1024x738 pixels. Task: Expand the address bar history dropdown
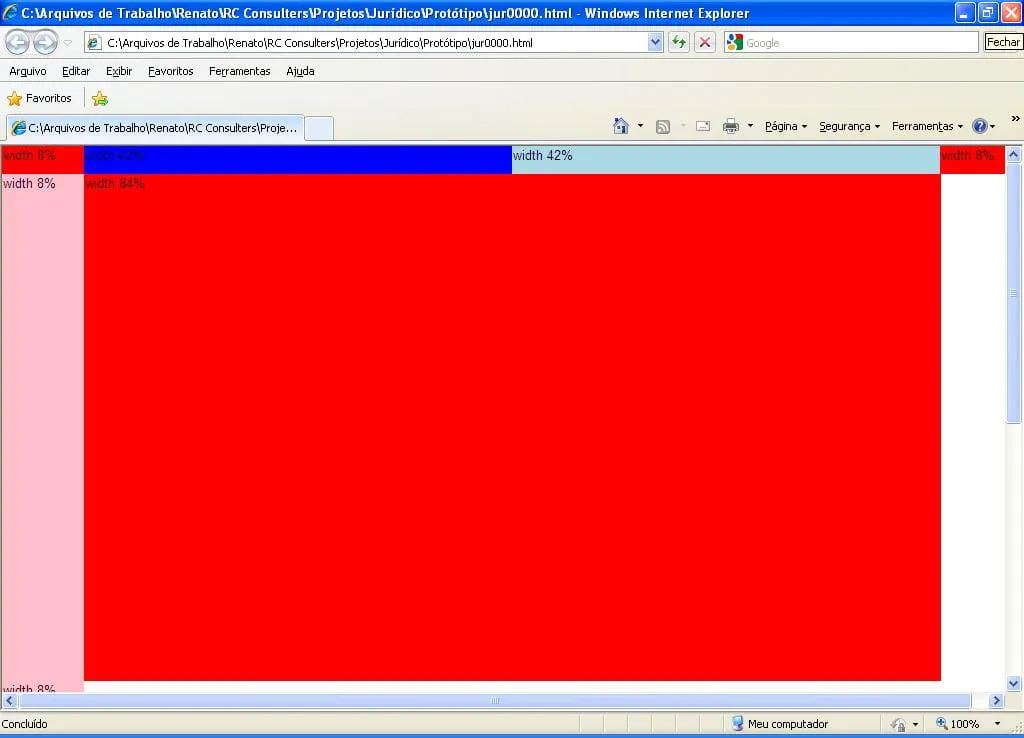[x=655, y=43]
